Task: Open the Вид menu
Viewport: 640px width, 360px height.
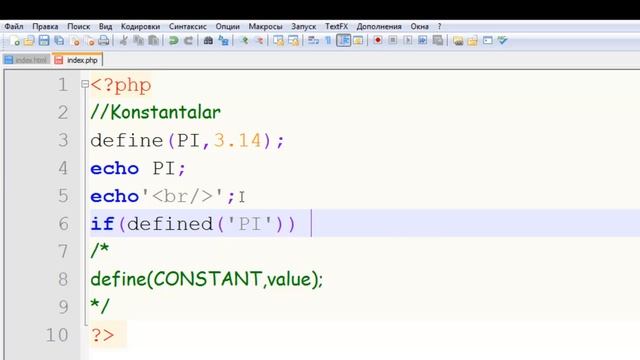Action: (x=105, y=27)
